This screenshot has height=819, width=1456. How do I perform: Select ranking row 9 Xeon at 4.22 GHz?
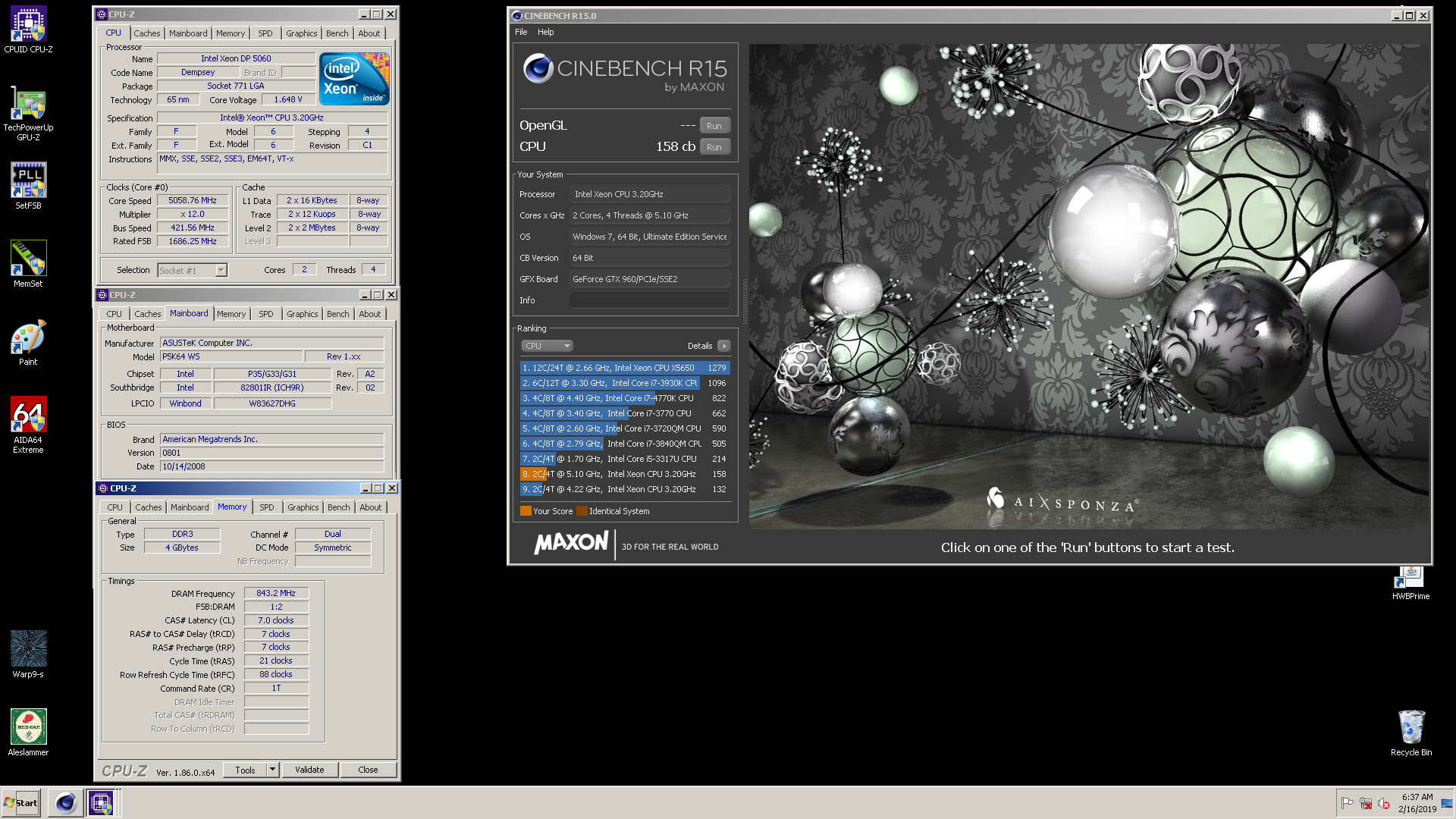[x=625, y=489]
